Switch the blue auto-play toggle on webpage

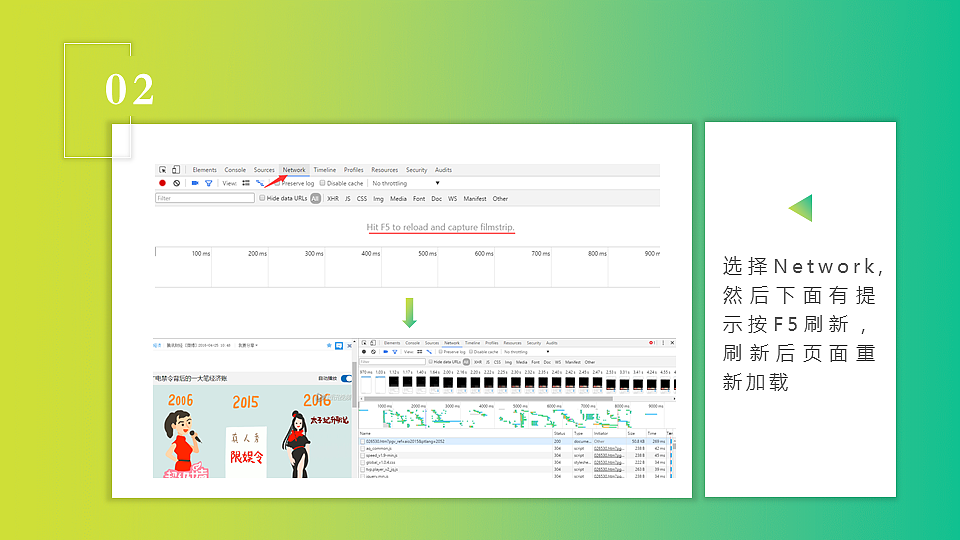pos(347,378)
